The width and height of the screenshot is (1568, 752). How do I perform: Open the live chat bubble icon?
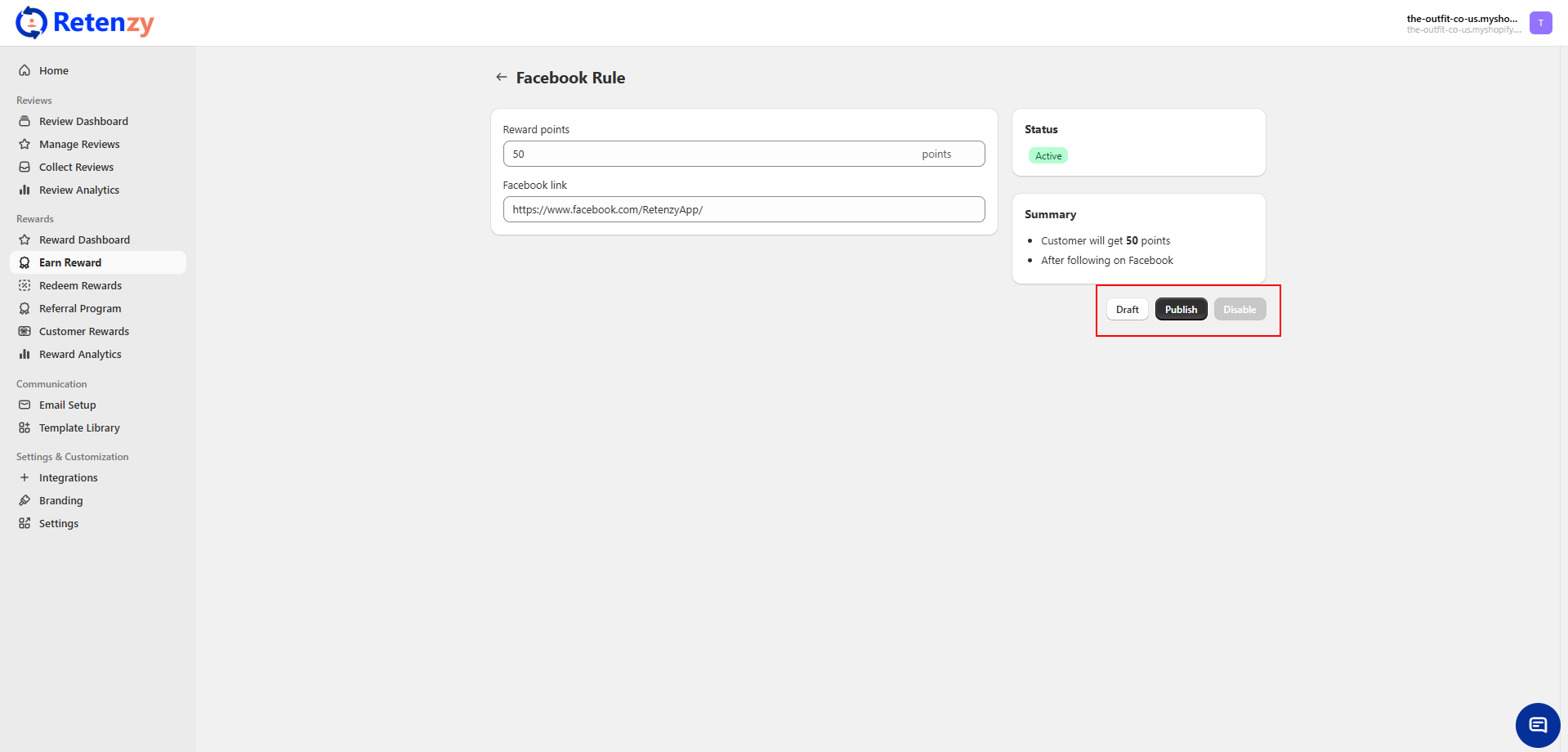click(1537, 725)
